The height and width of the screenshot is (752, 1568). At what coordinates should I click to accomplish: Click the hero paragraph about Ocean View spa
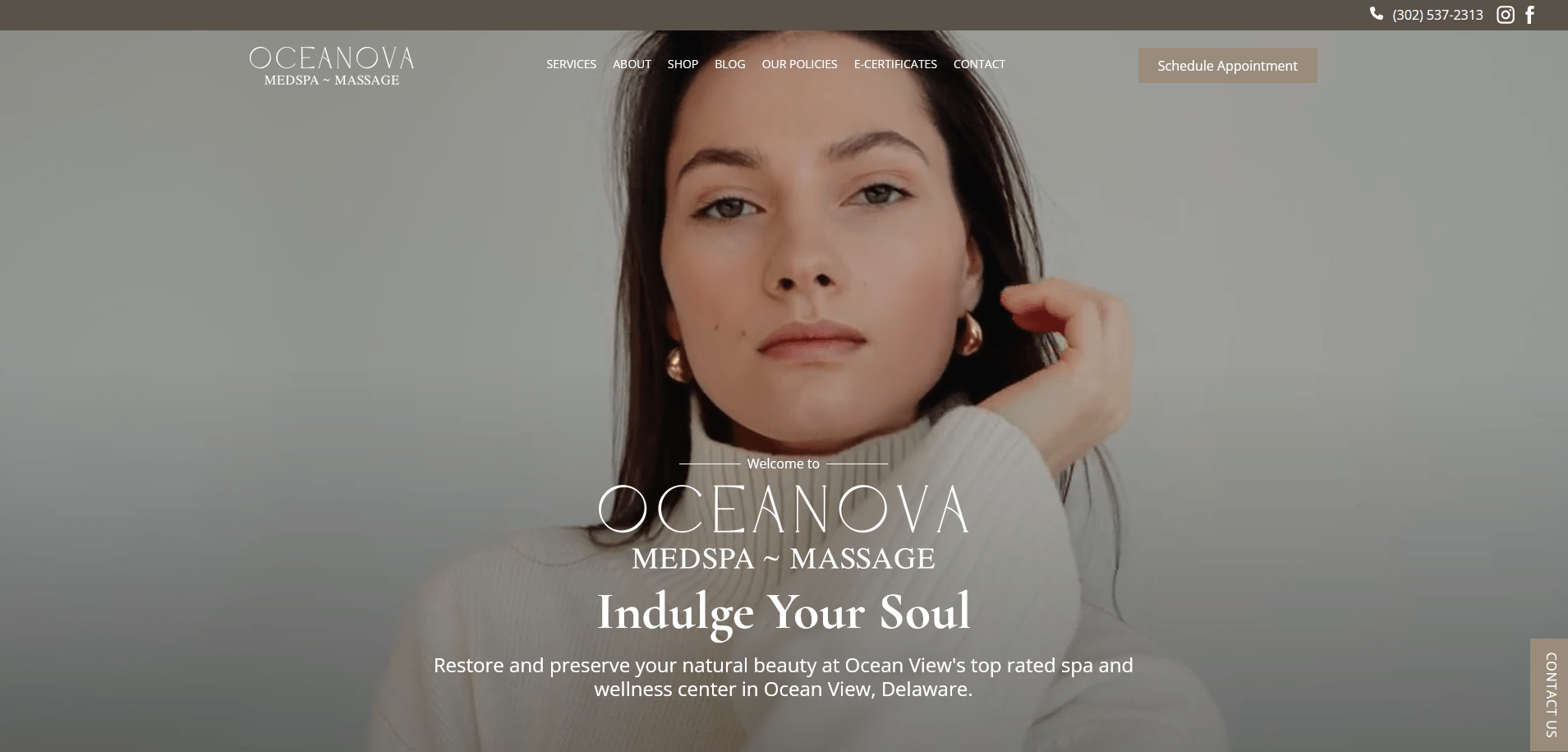pos(784,677)
